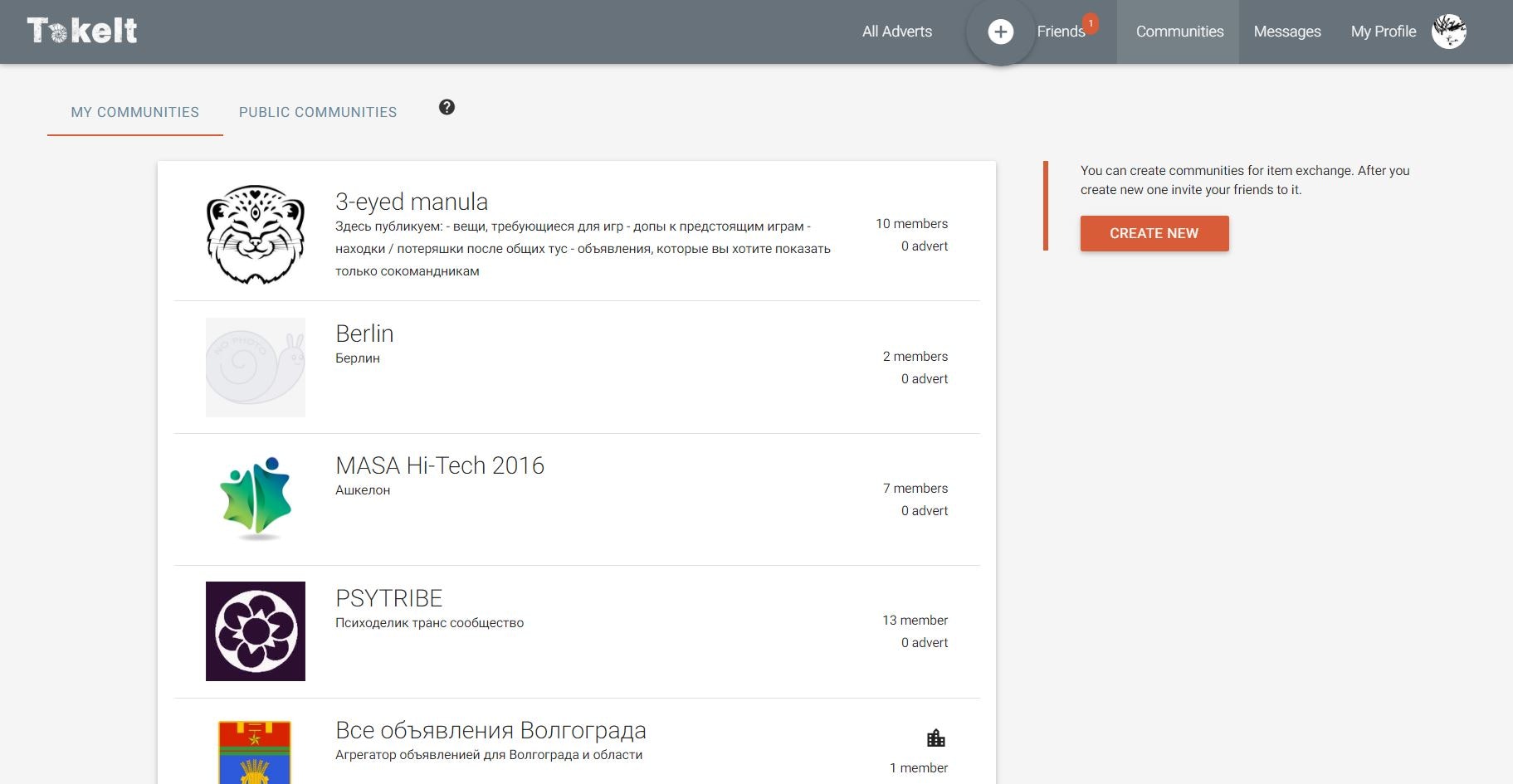Viewport: 1513px width, 784px height.
Task: Open the Все объявления Волгограда community title
Action: pyautogui.click(x=491, y=730)
